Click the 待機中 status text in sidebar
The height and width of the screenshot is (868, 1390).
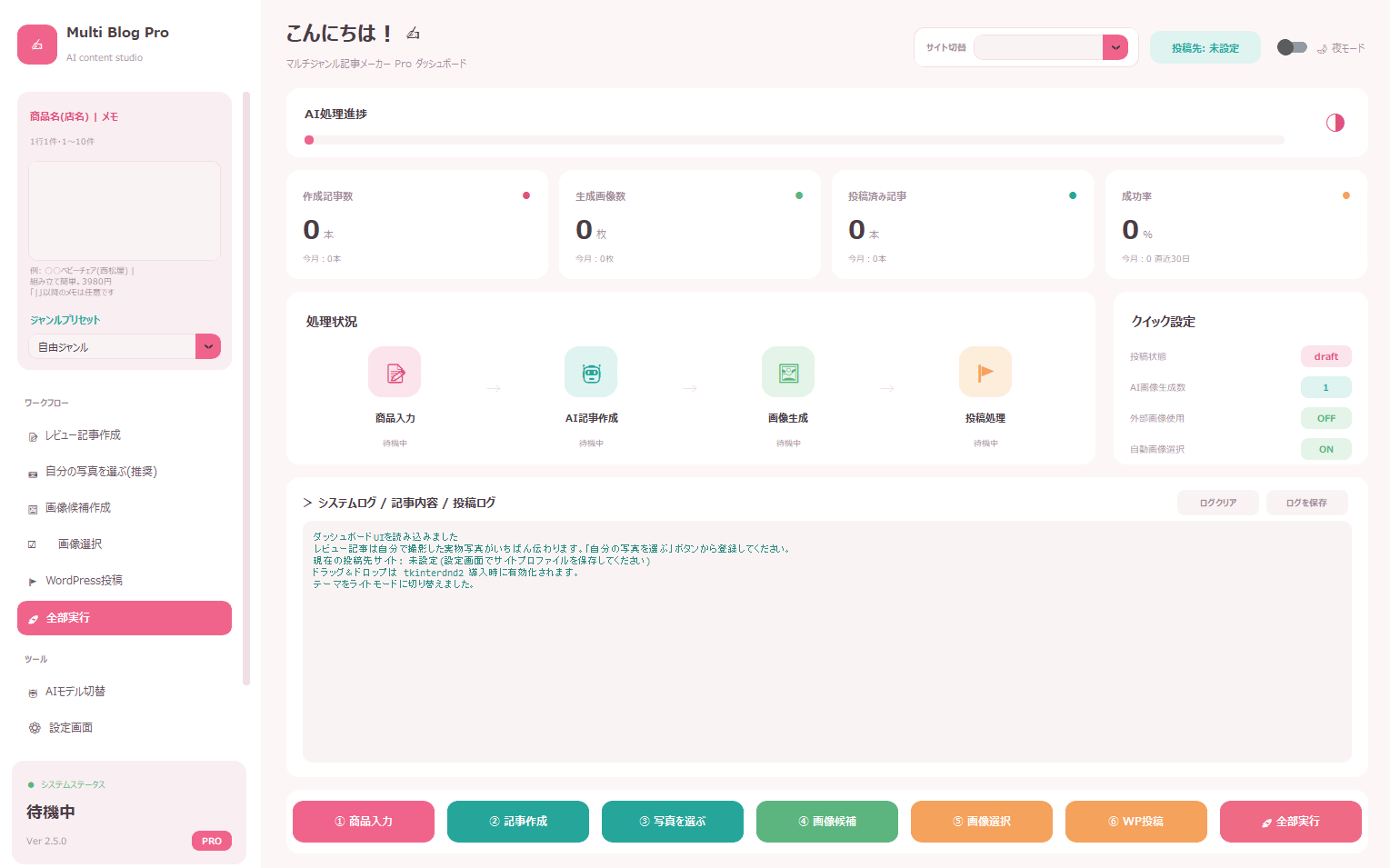[x=51, y=812]
